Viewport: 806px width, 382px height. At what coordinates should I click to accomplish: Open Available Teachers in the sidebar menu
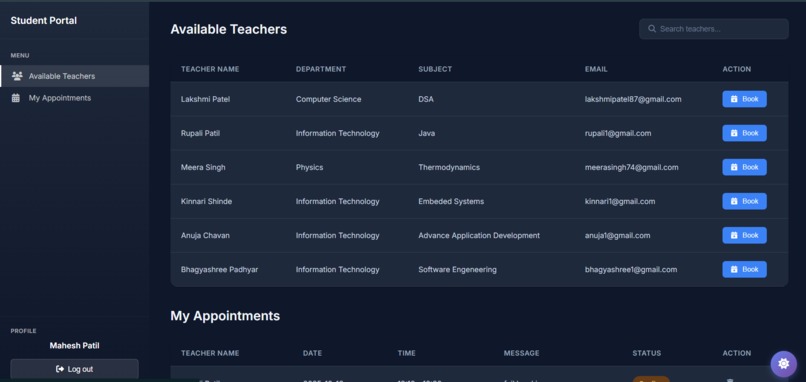click(x=75, y=76)
